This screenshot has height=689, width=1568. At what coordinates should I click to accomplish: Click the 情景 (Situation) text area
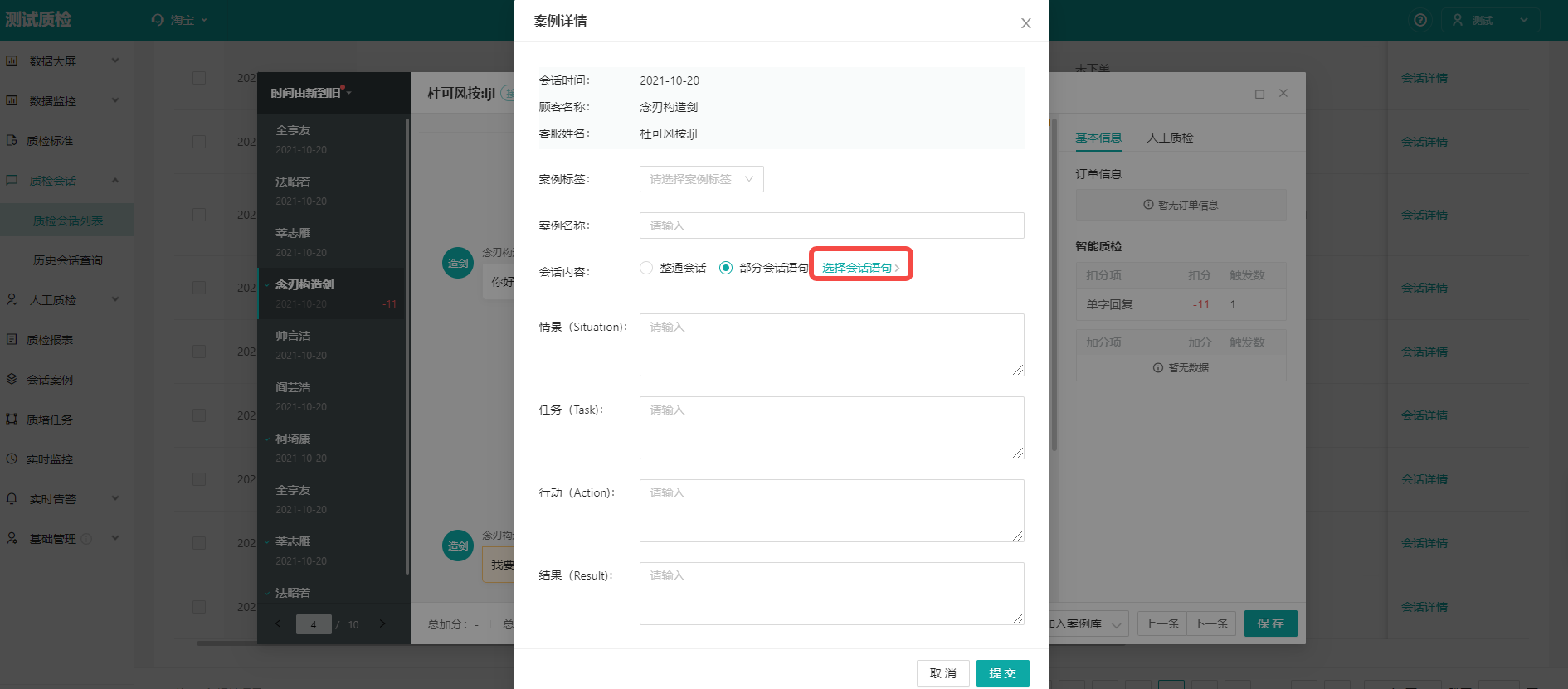831,345
